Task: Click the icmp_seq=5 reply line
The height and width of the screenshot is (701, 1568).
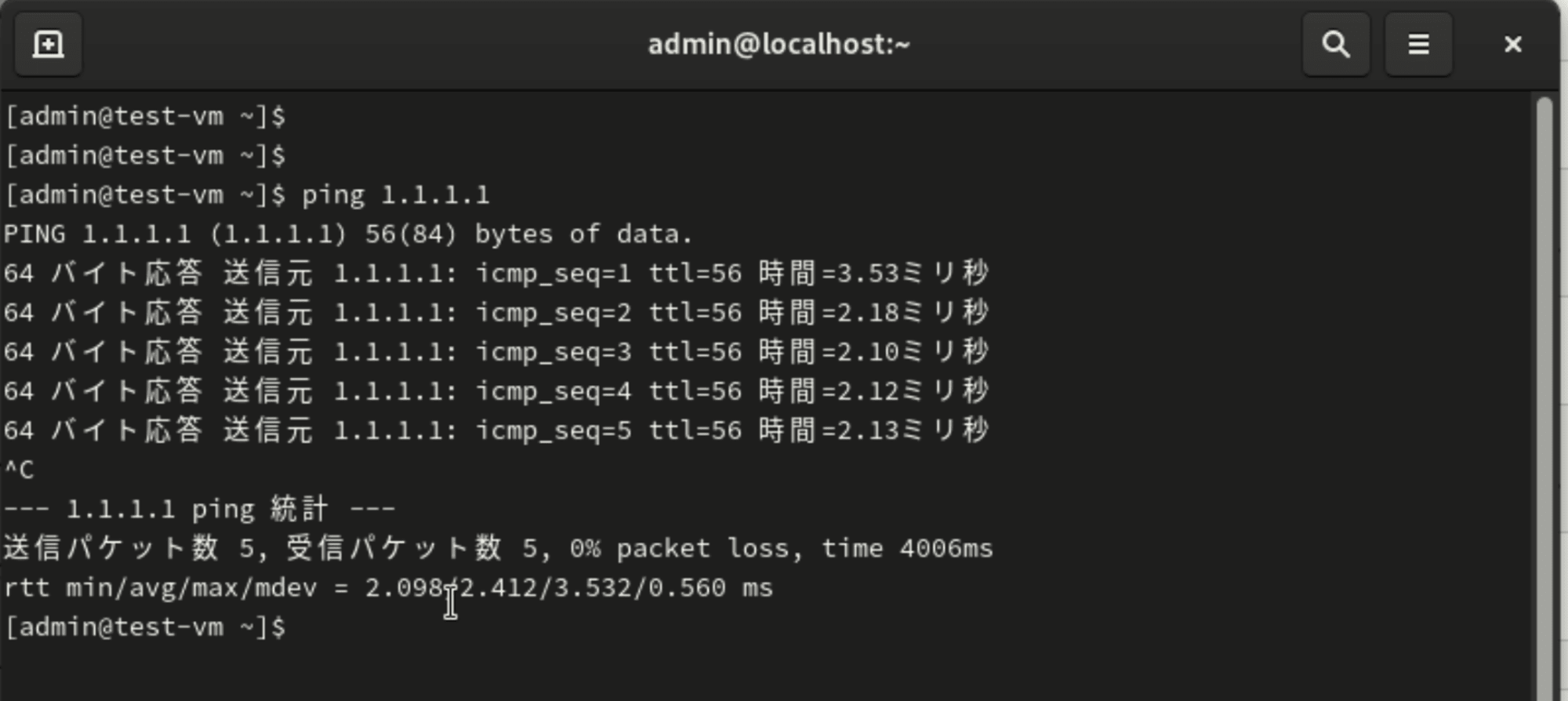Action: point(496,430)
